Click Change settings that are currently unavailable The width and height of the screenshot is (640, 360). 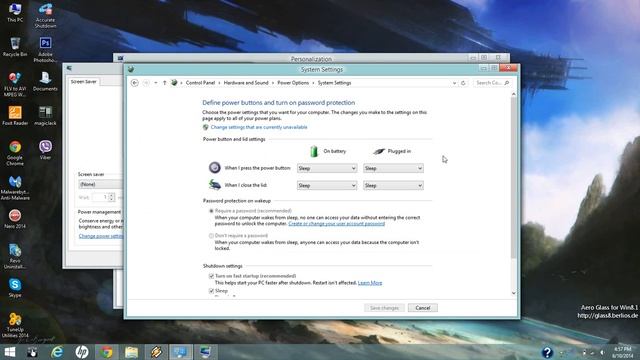[259, 127]
